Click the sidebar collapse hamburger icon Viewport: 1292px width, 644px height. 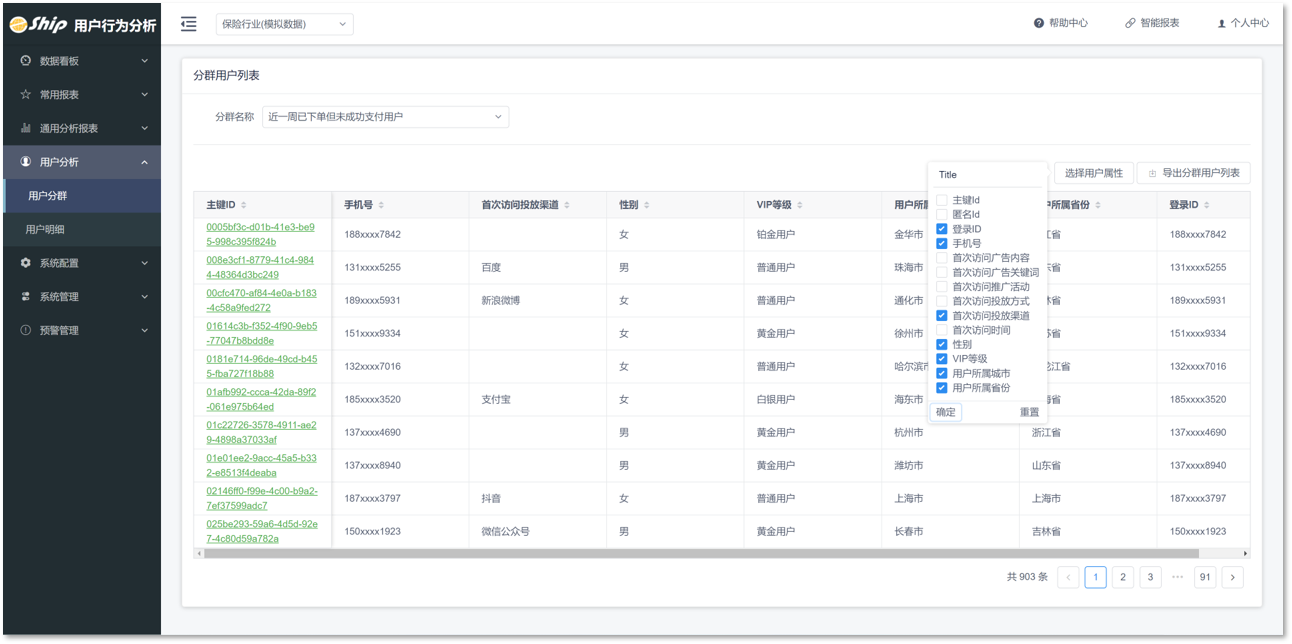[188, 23]
